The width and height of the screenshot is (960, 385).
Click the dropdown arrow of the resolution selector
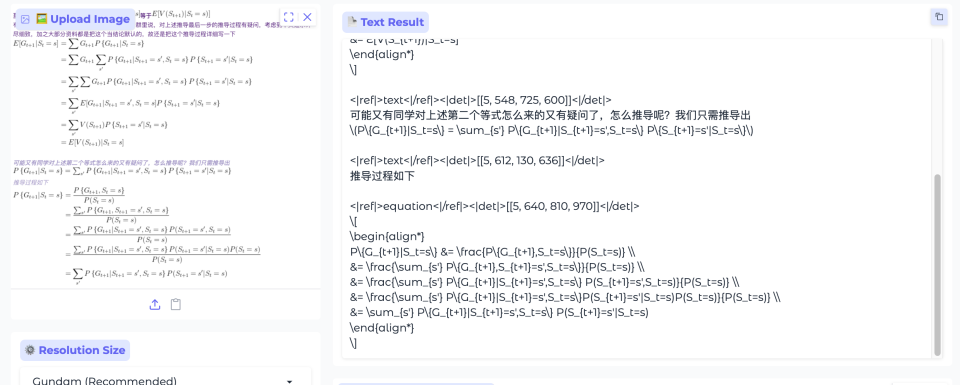(290, 381)
